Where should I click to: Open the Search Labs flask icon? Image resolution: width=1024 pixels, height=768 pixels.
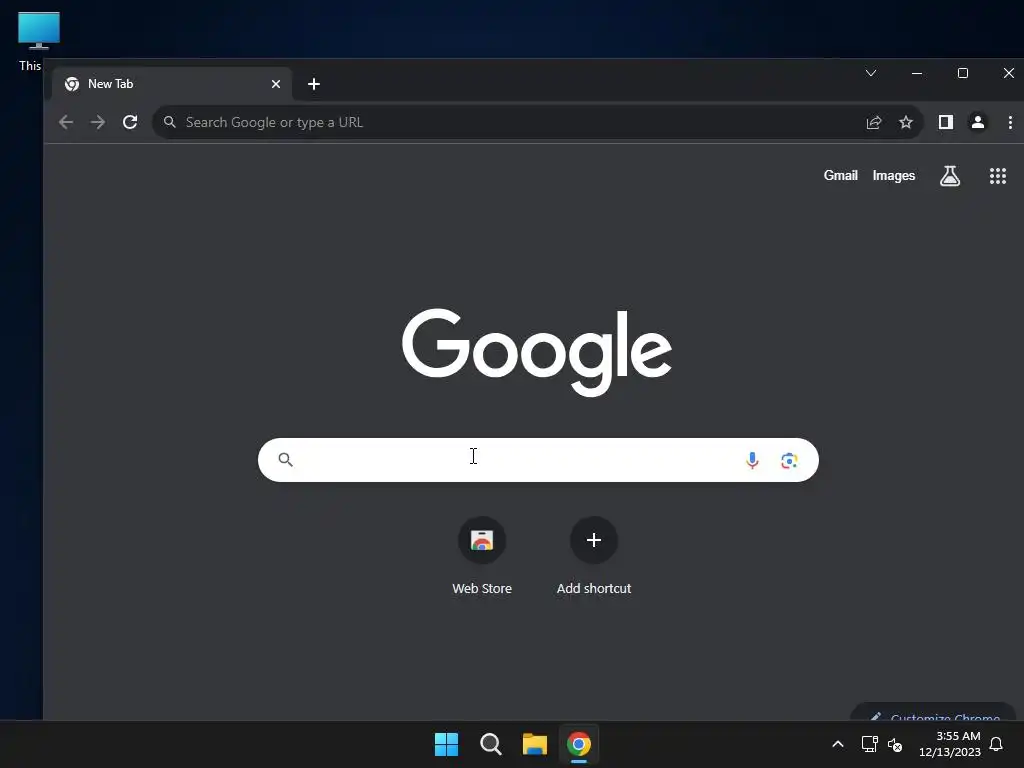pos(950,176)
